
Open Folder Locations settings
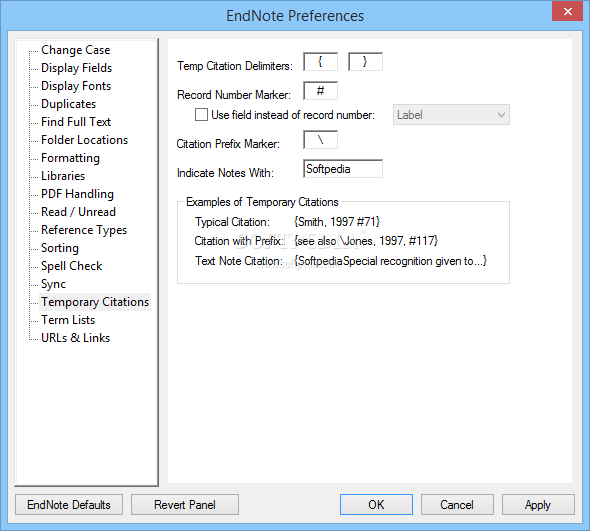coord(85,140)
